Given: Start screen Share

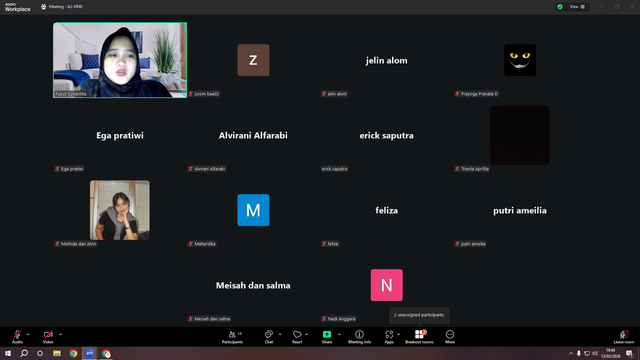Looking at the screenshot, I should (x=327, y=337).
